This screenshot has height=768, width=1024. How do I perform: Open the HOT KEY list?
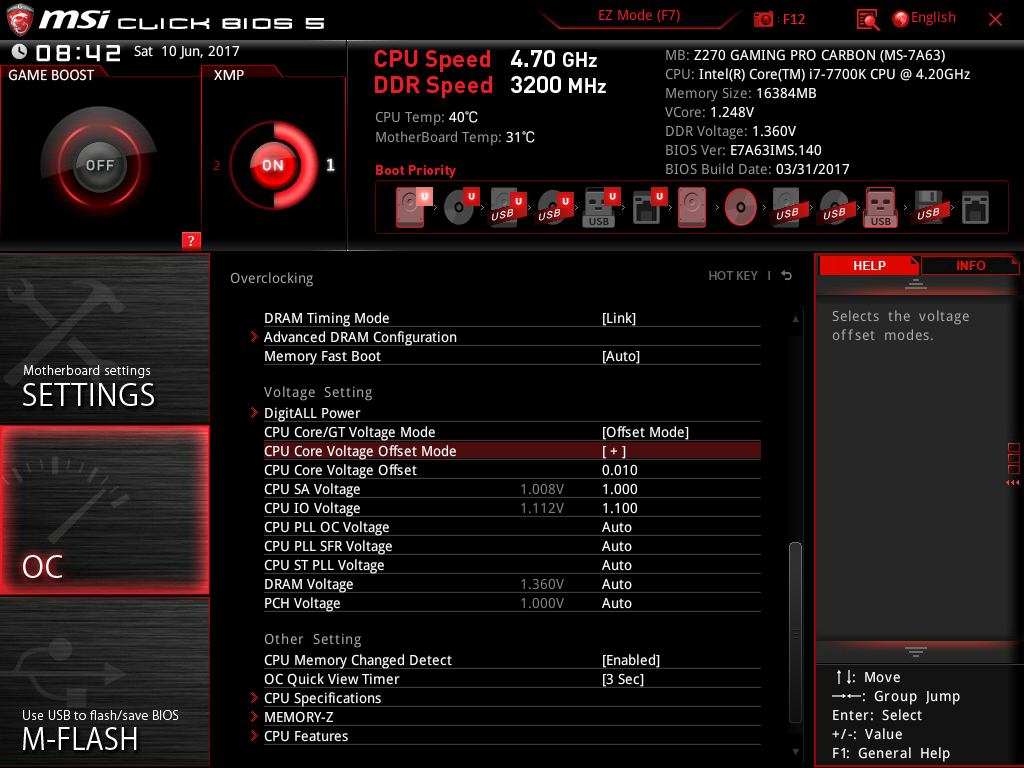733,276
